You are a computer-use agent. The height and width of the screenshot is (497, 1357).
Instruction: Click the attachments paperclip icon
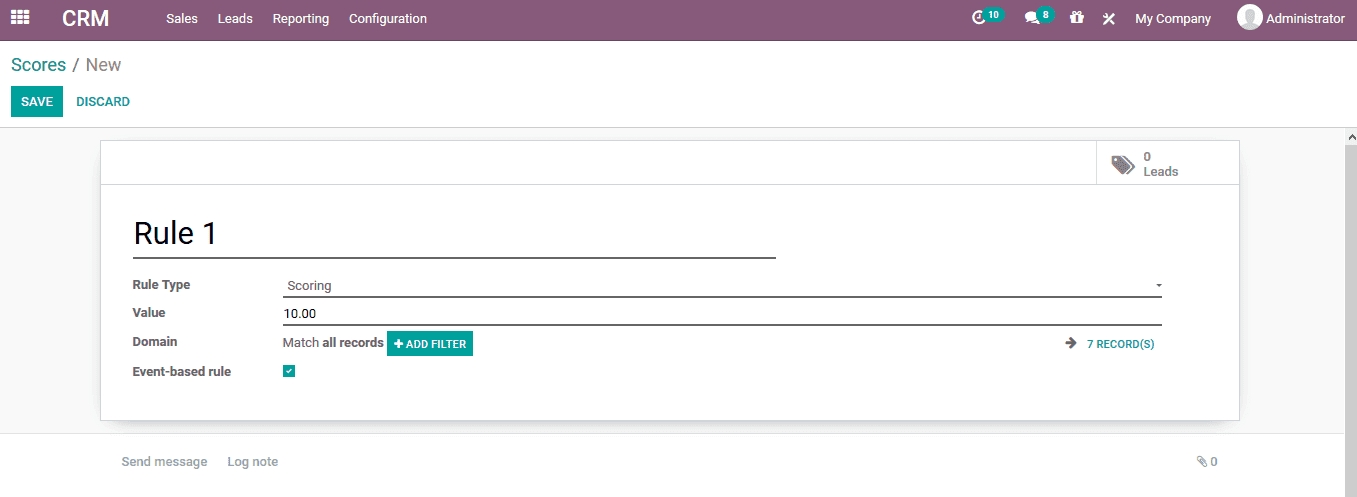coord(1201,462)
